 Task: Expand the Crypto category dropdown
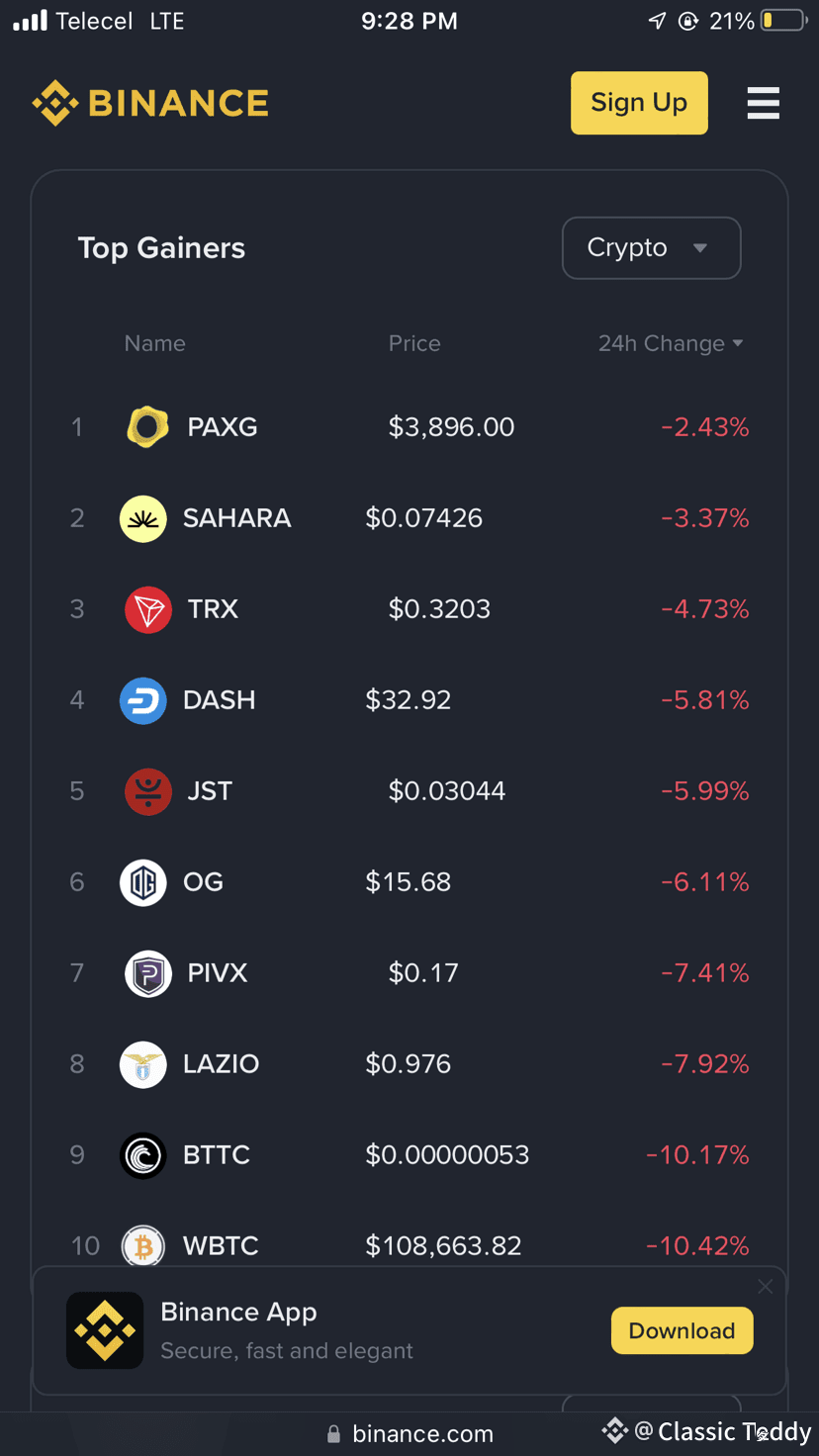tap(651, 248)
